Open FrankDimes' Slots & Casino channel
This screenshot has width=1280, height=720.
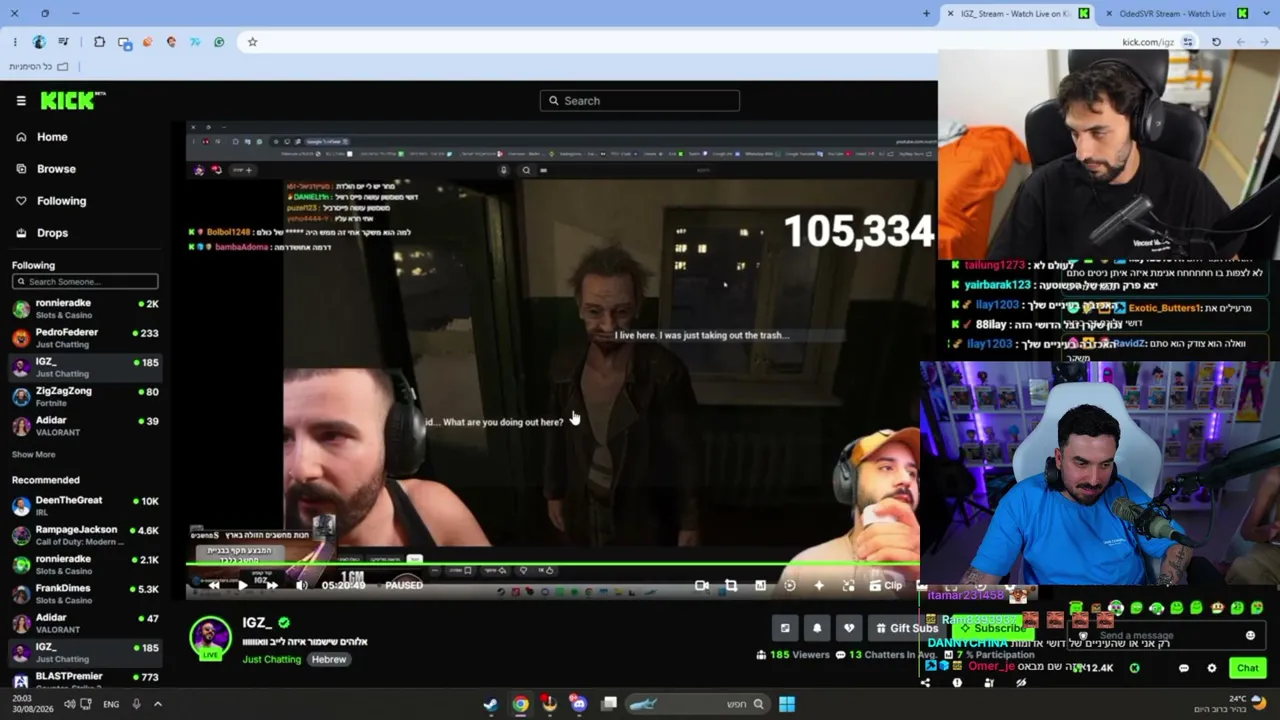85,594
